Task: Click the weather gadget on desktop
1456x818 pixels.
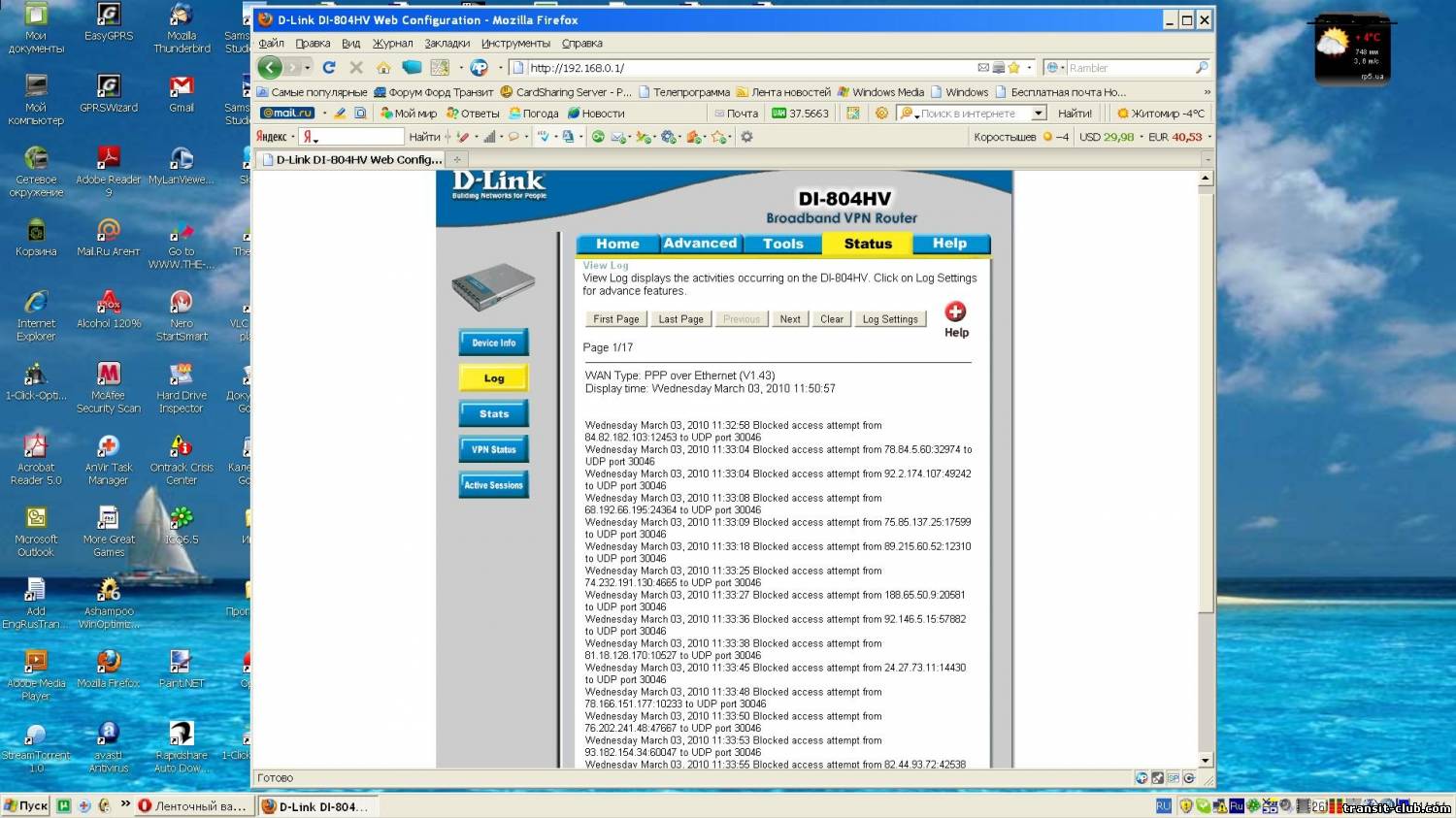Action: (x=1352, y=49)
